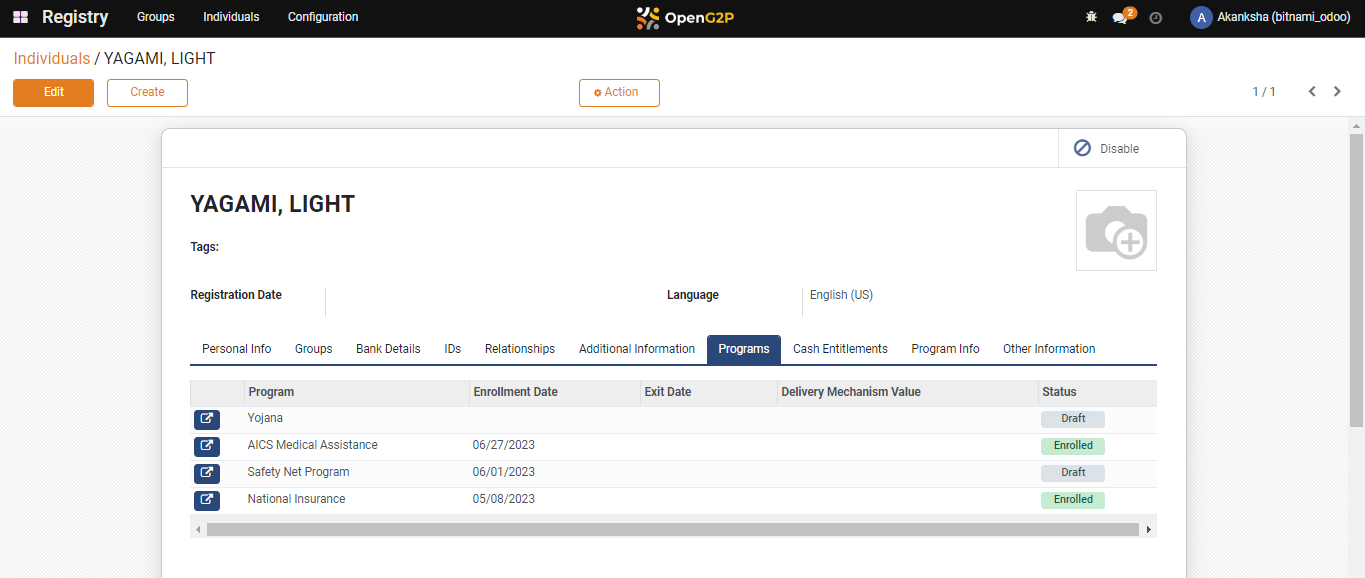1365x578 pixels.
Task: Click the add photo camera placeholder
Action: pyautogui.click(x=1116, y=231)
